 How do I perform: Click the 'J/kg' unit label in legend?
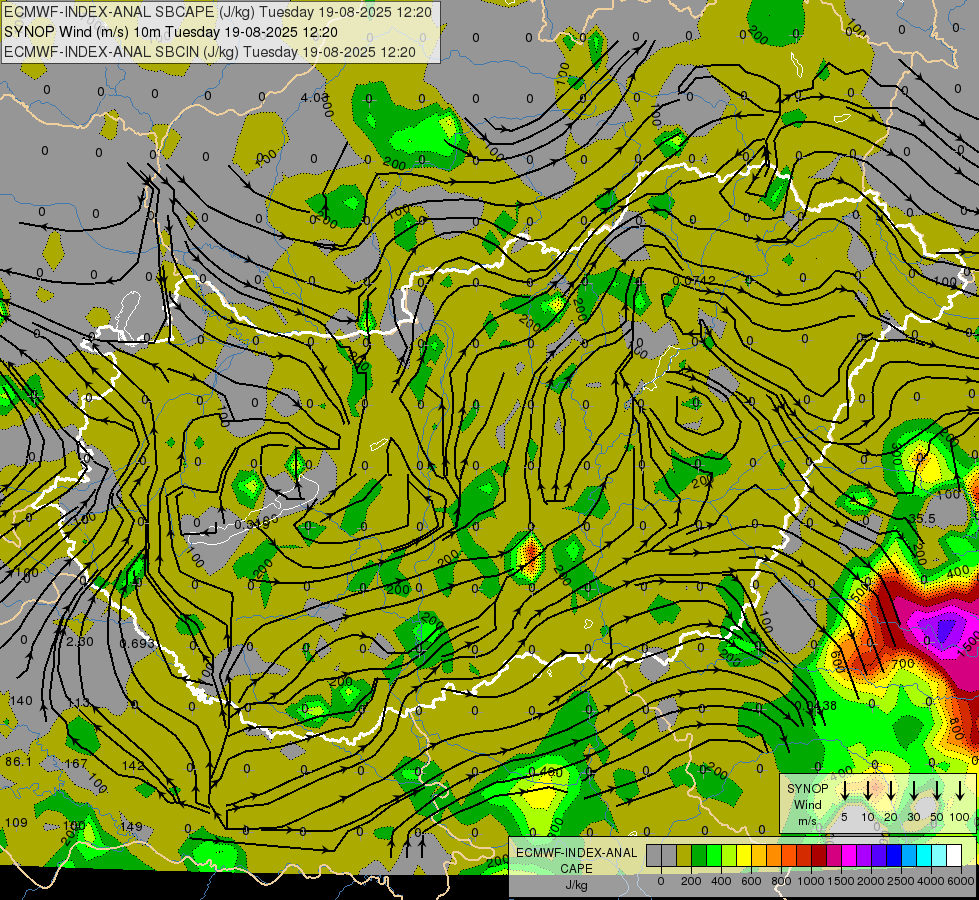click(576, 885)
